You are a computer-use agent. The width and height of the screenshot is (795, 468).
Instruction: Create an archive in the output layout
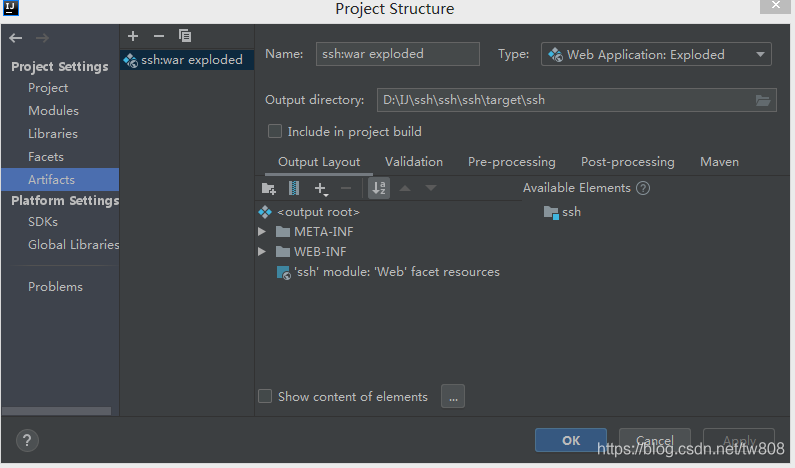(294, 189)
